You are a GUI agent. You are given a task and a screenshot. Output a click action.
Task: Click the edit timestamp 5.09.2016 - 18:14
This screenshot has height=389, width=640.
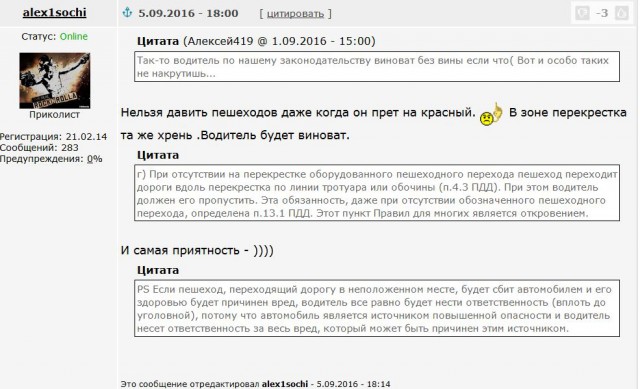[353, 384]
